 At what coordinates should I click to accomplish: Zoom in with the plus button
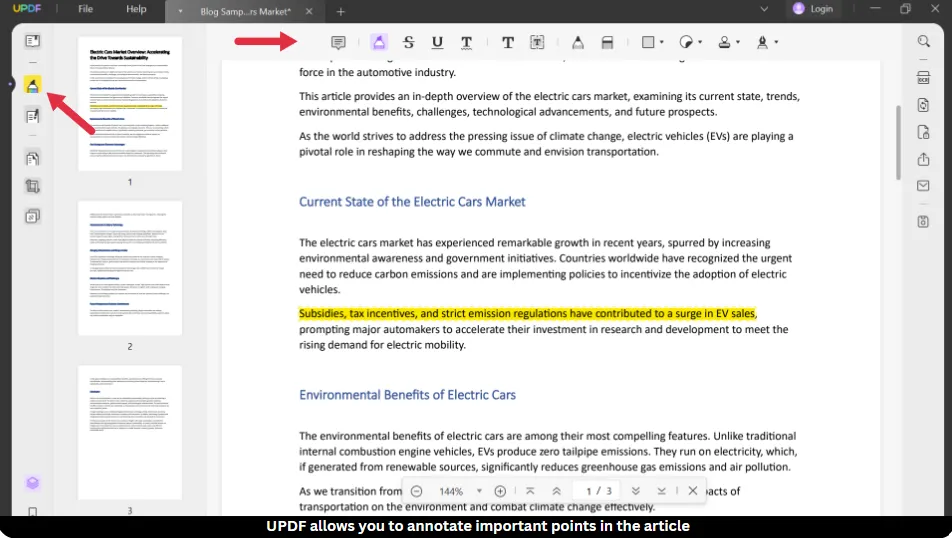tap(500, 491)
